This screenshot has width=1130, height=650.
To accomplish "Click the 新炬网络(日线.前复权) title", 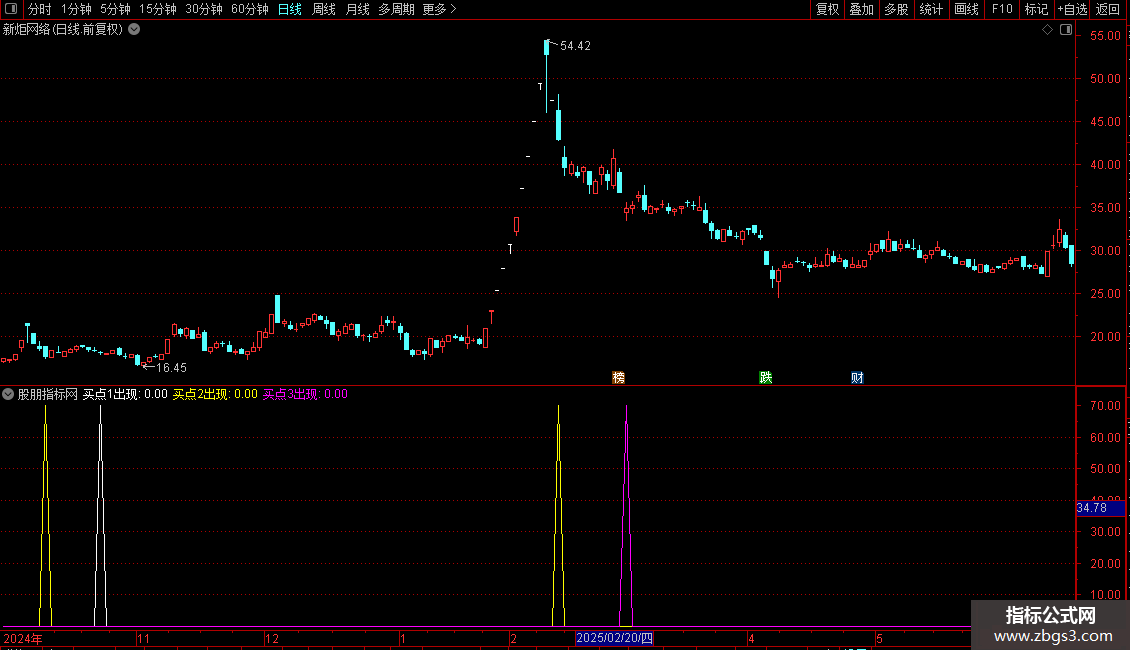I will [63, 30].
